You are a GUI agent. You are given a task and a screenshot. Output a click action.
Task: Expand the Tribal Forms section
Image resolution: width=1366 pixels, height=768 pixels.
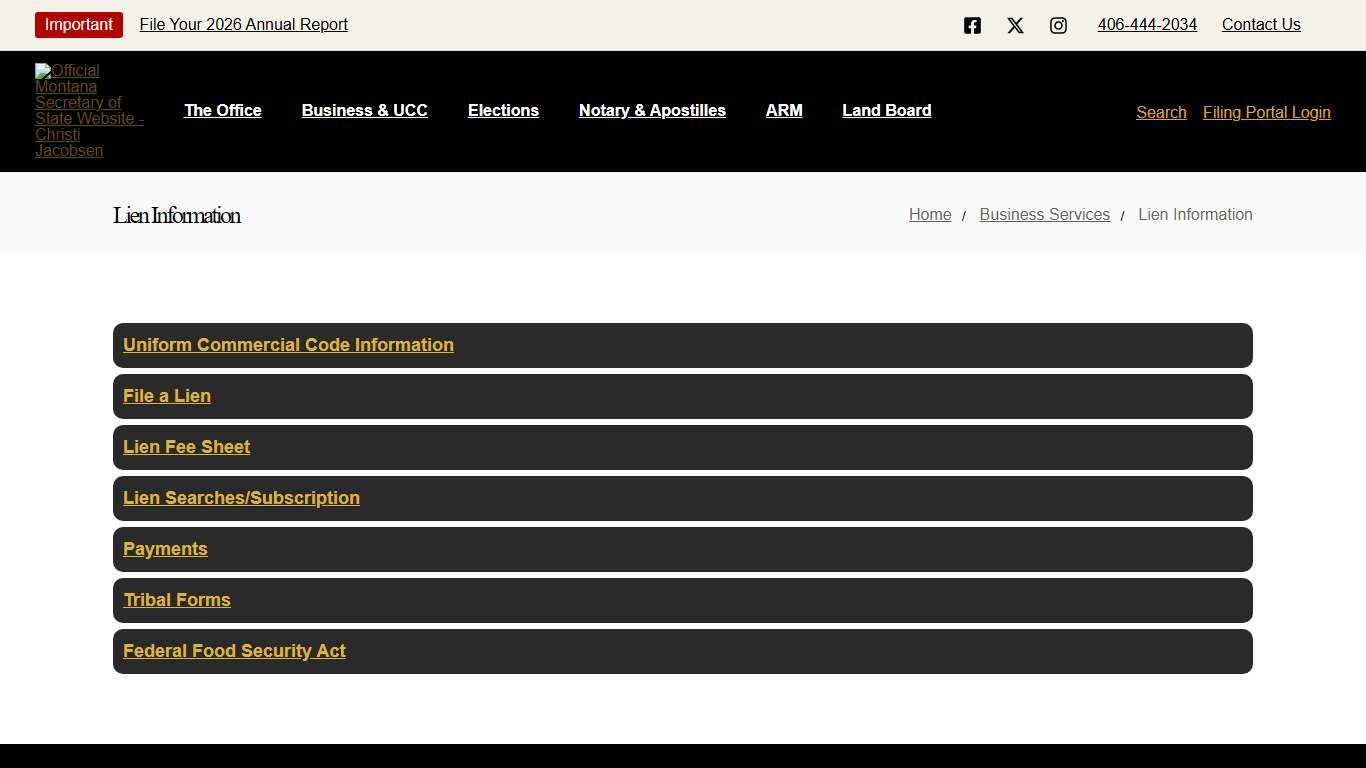pyautogui.click(x=177, y=600)
